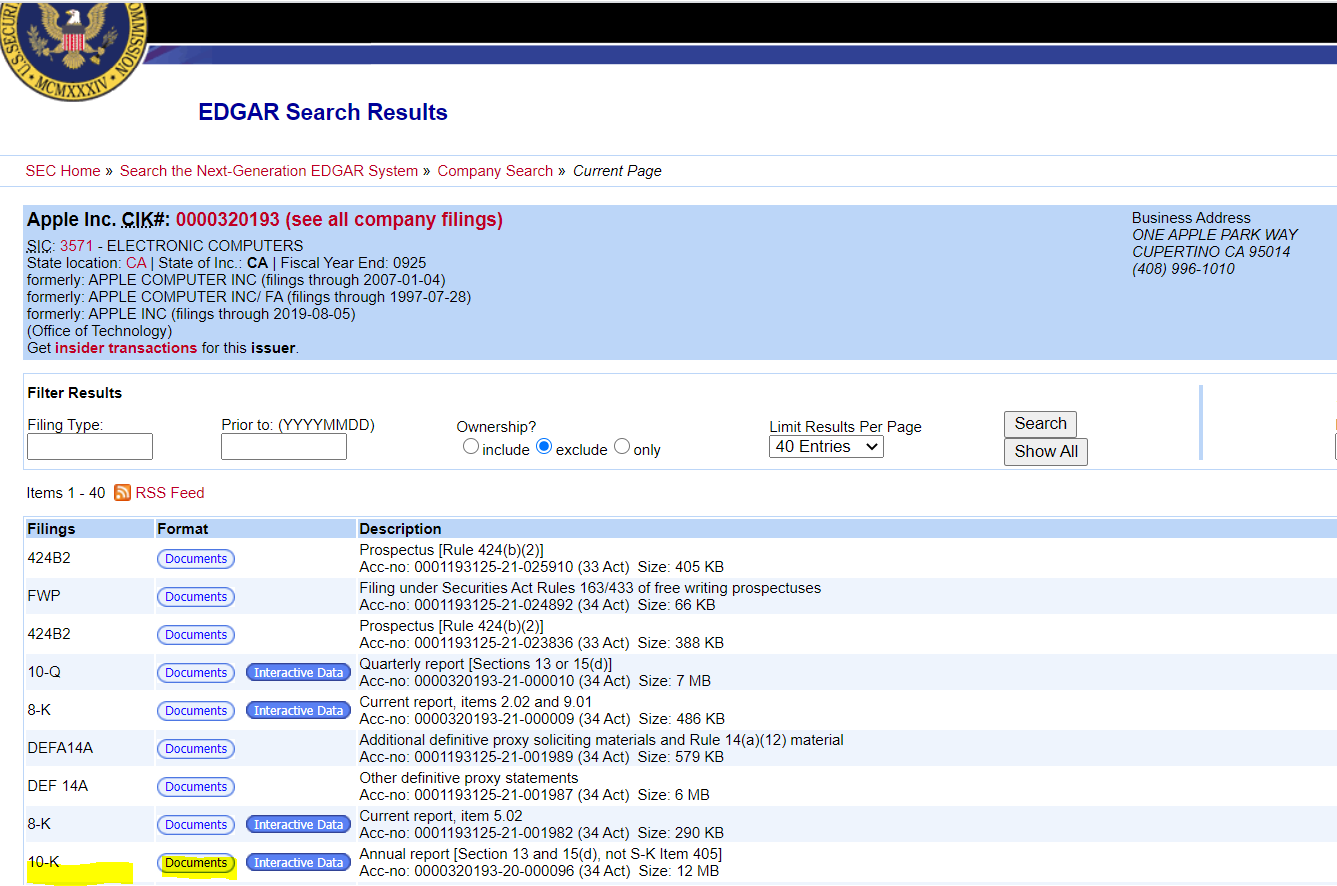
Task: Focus the Prior to date input field
Action: tap(284, 446)
